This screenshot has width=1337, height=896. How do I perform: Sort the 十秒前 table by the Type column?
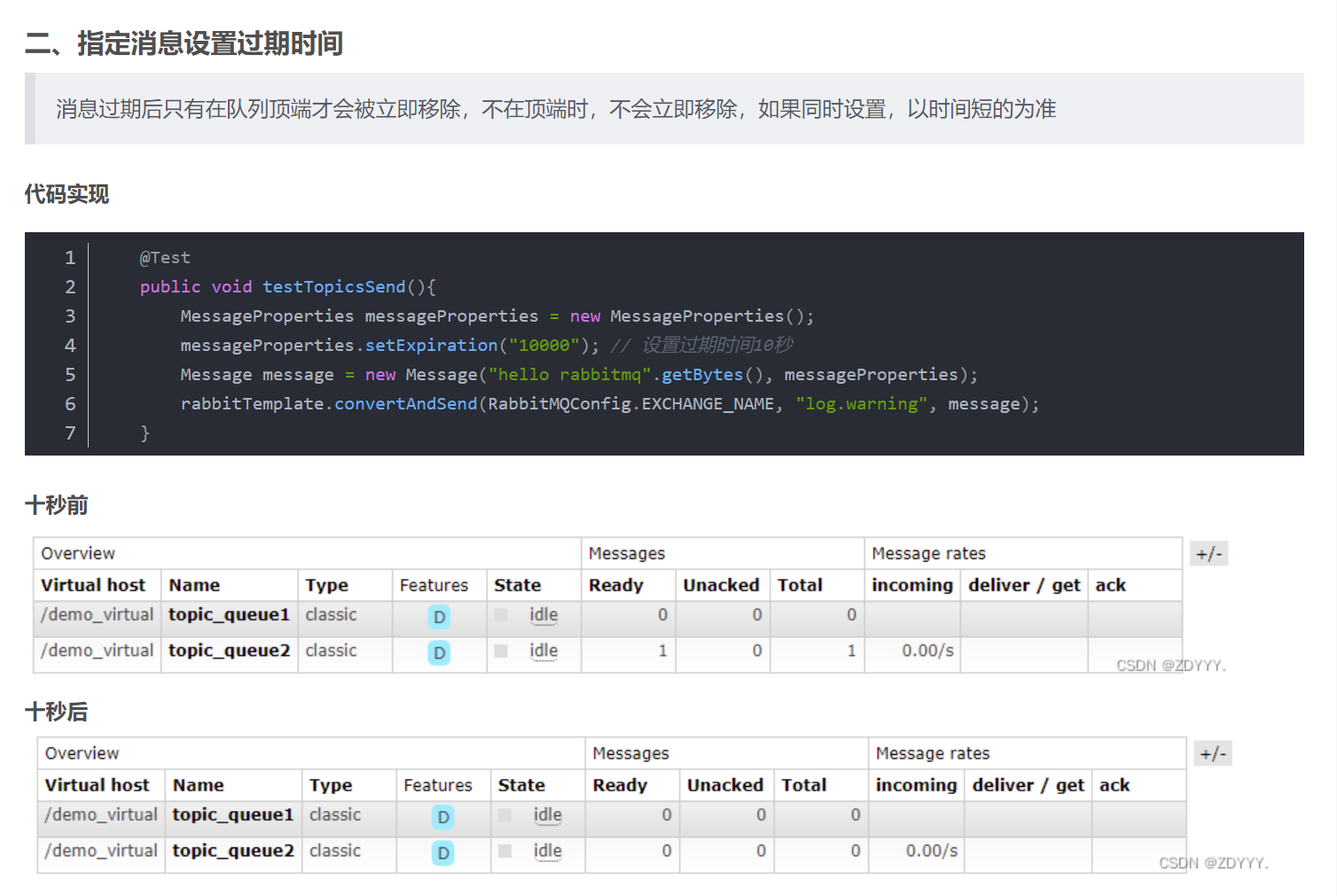click(x=327, y=586)
